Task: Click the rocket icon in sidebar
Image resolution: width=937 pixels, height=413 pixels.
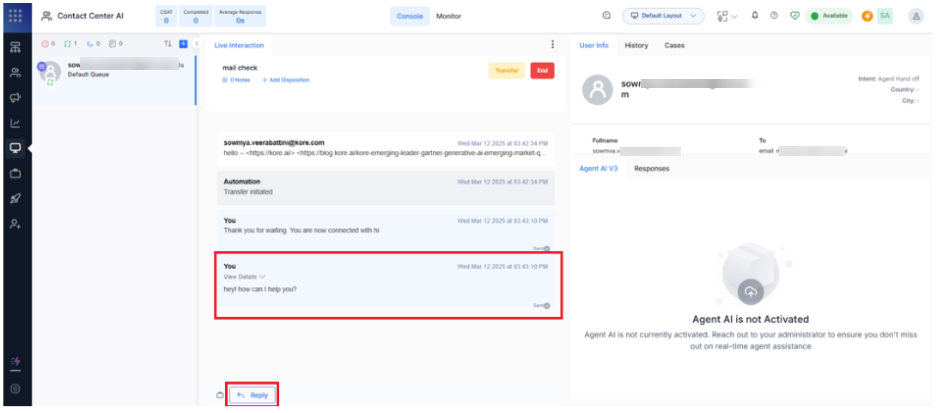Action: click(15, 199)
